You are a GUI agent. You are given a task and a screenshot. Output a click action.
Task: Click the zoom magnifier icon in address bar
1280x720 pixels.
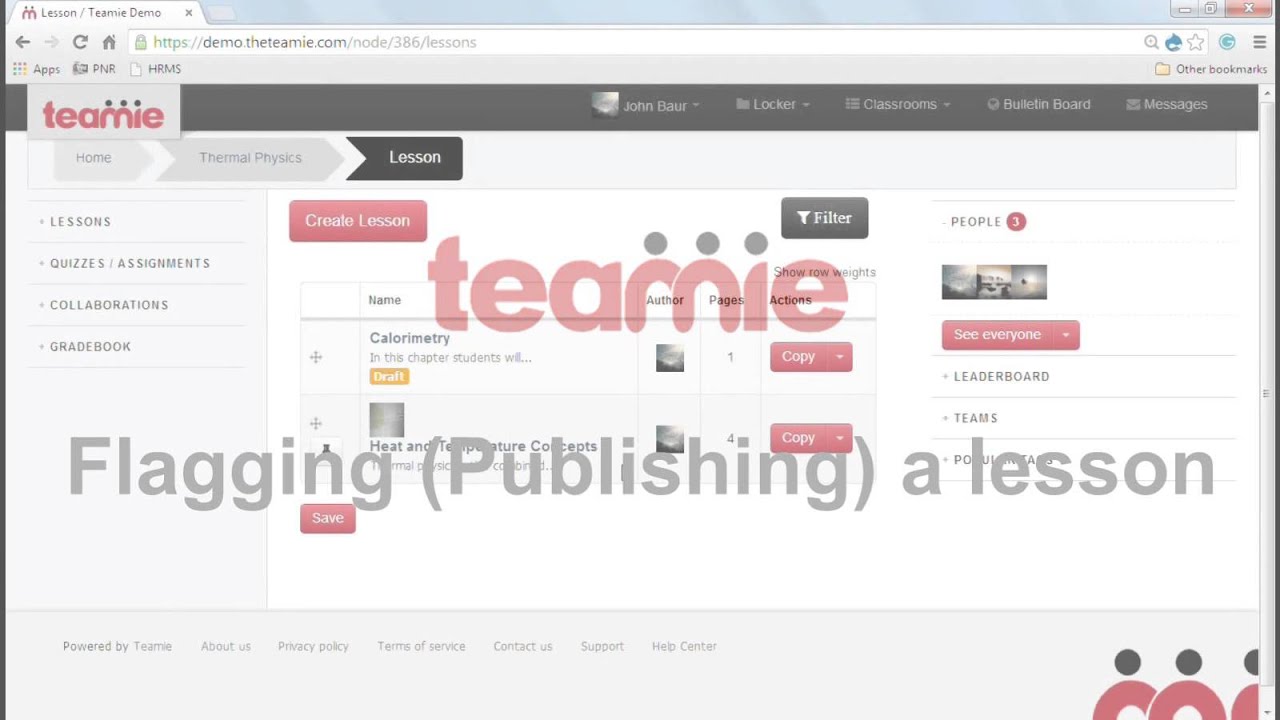click(x=1151, y=42)
